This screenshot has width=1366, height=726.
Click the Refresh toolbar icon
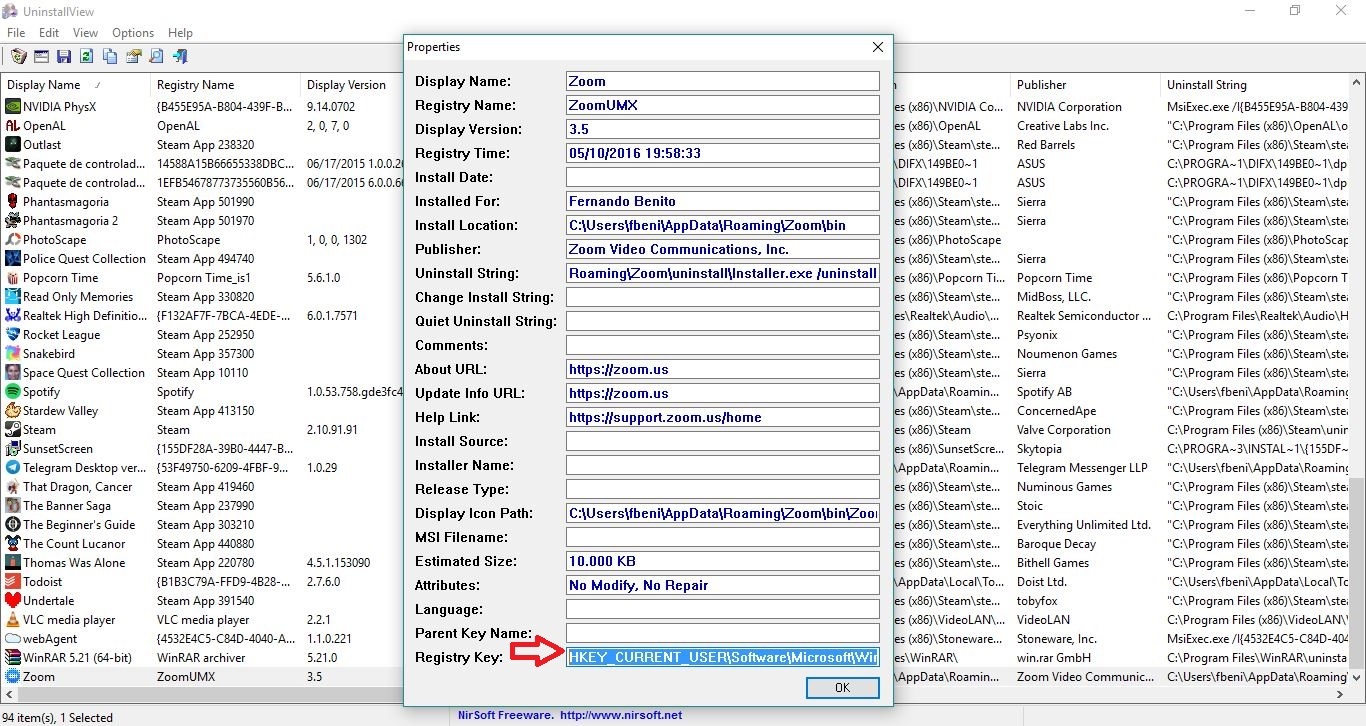(x=86, y=57)
